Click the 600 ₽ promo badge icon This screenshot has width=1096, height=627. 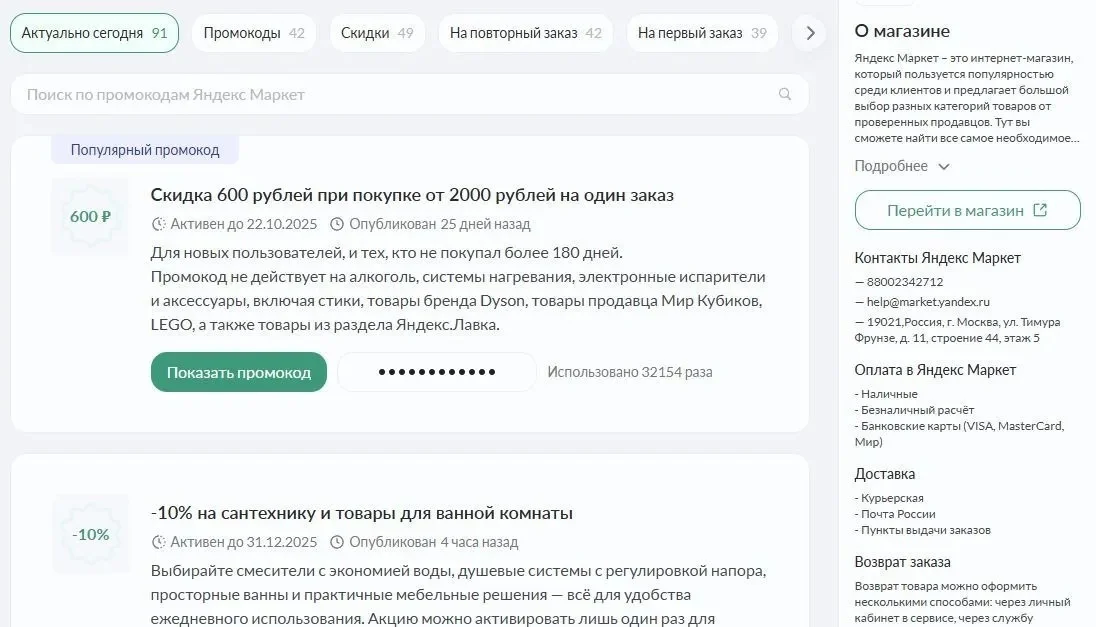(90, 216)
